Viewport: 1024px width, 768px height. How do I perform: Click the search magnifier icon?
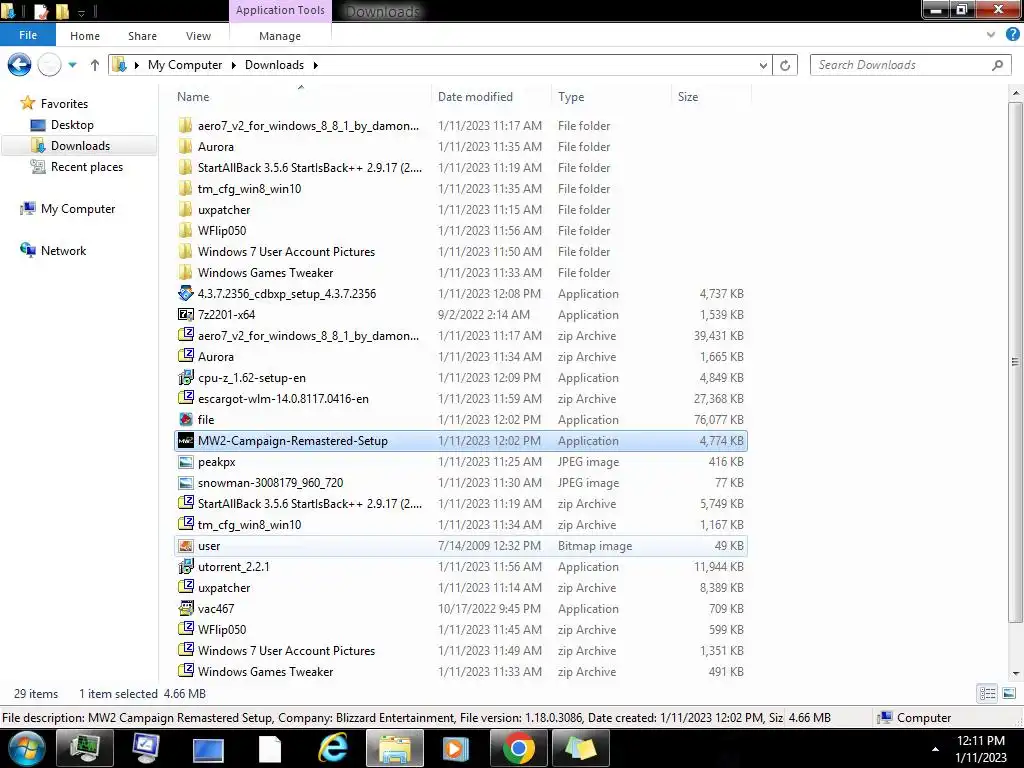coord(998,65)
